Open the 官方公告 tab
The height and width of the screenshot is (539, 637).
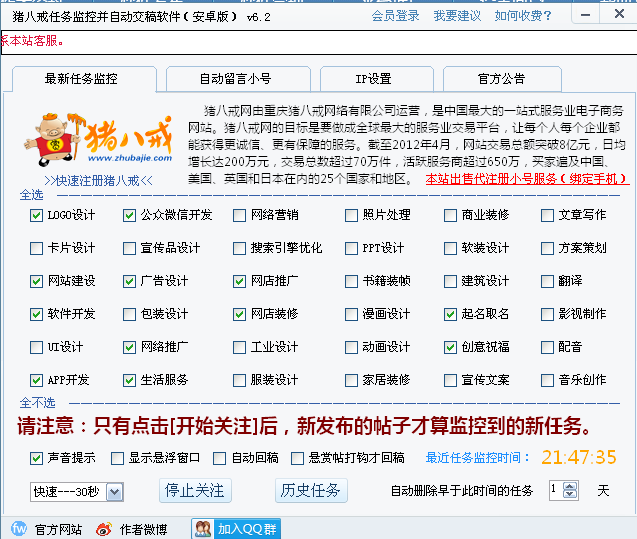[x=501, y=78]
